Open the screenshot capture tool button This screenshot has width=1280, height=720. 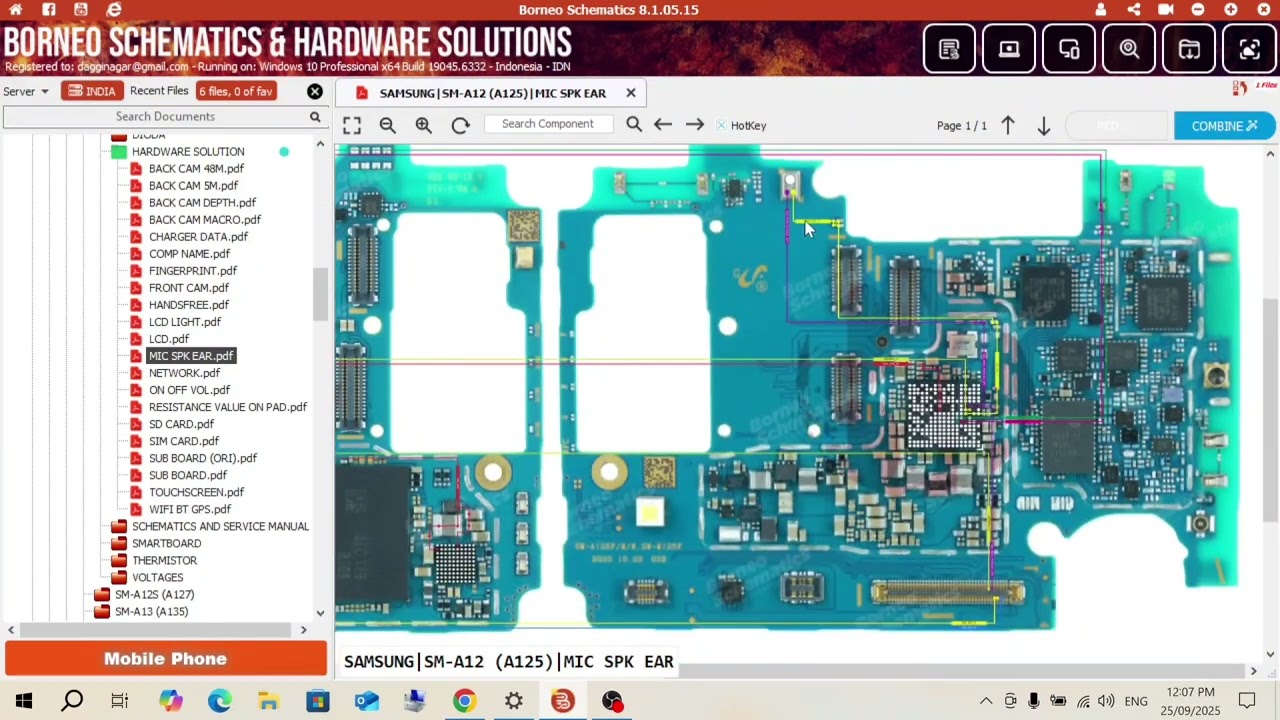(1249, 49)
